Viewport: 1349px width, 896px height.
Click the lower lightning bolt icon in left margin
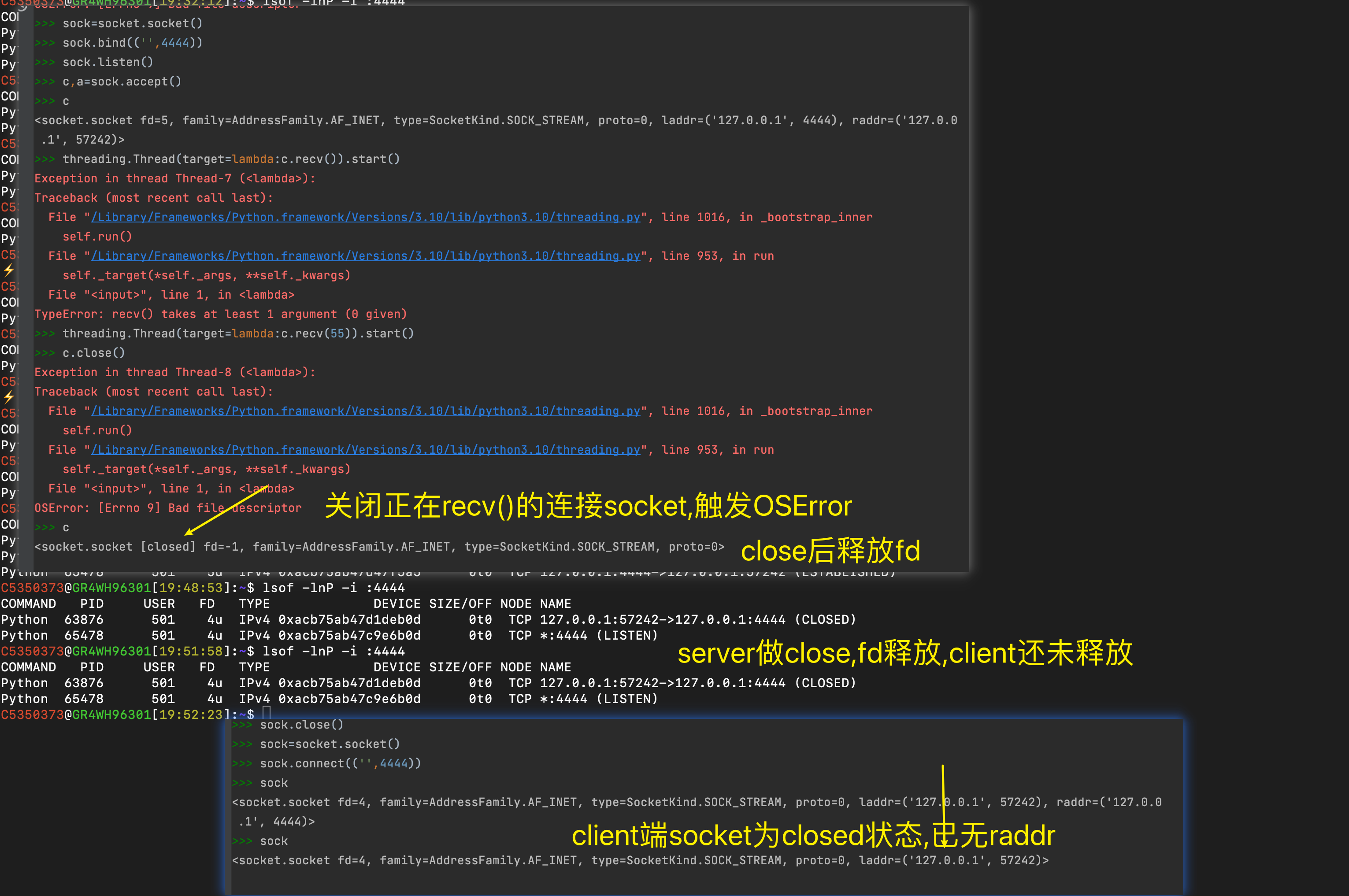pyautogui.click(x=8, y=396)
